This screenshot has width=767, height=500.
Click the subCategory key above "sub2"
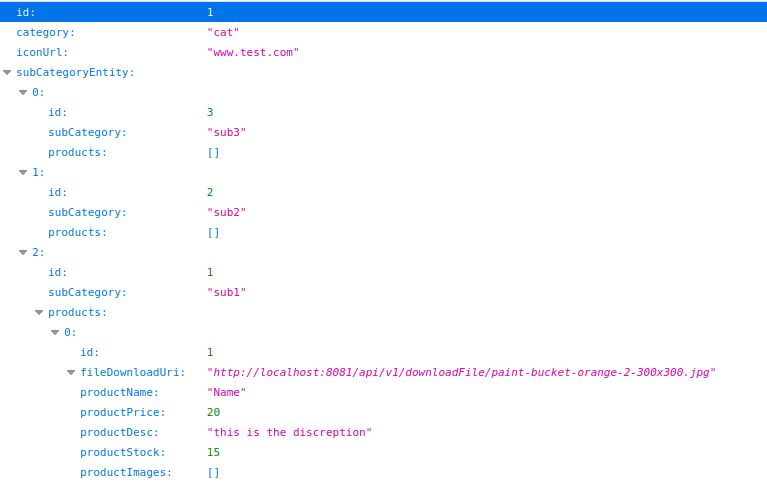pyautogui.click(x=87, y=212)
